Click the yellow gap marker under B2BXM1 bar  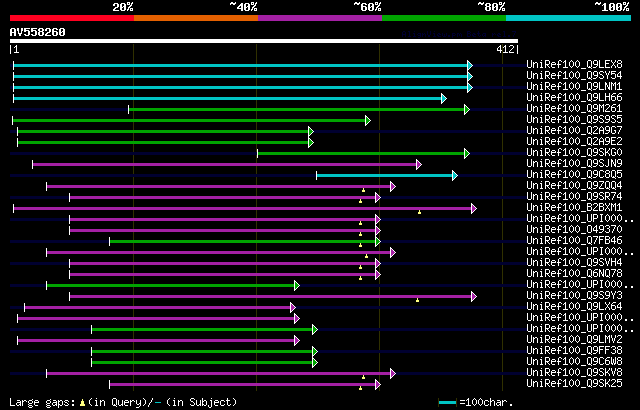[419, 212]
